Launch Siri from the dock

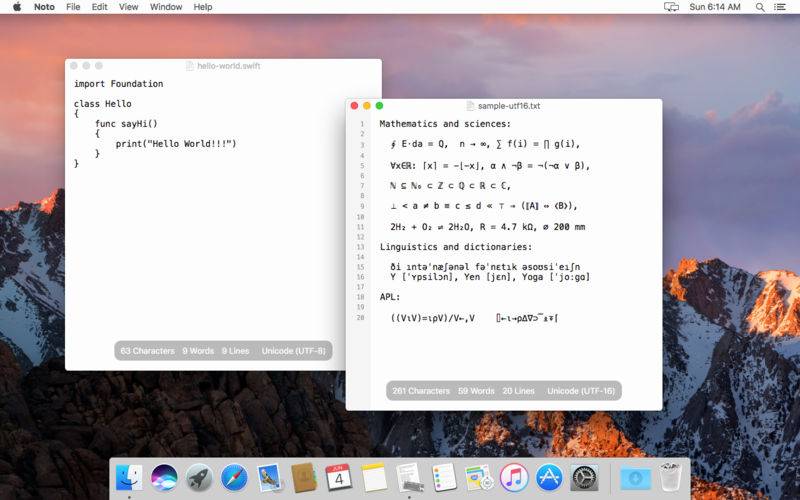point(164,478)
